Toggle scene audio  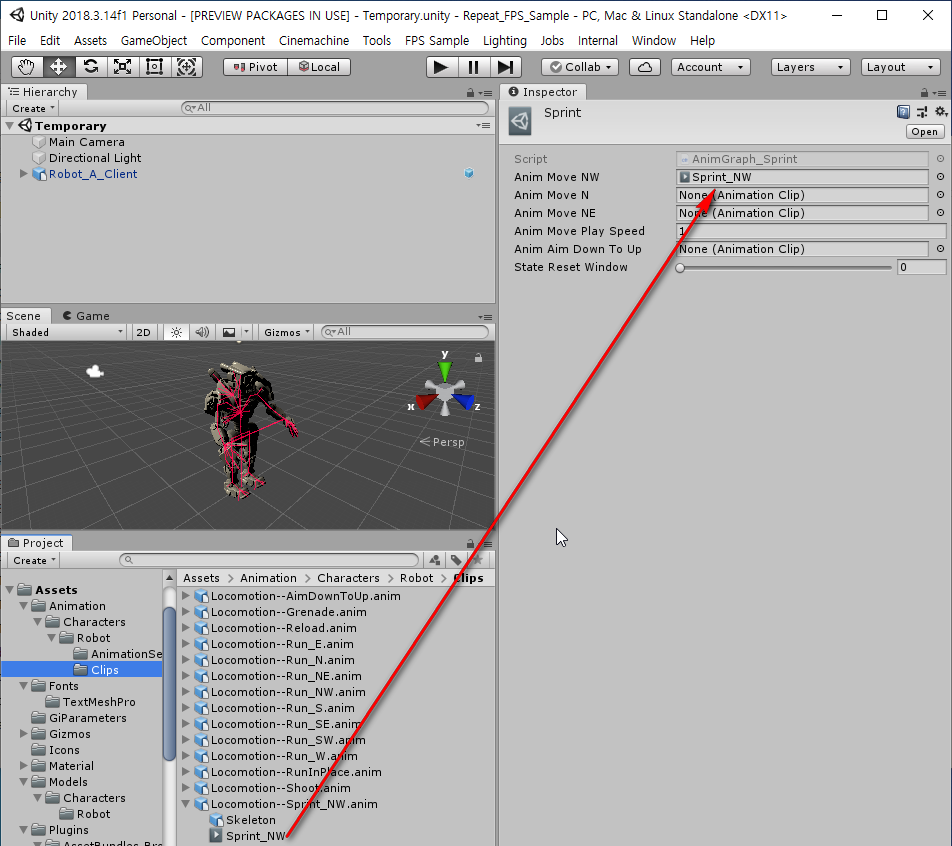click(202, 332)
